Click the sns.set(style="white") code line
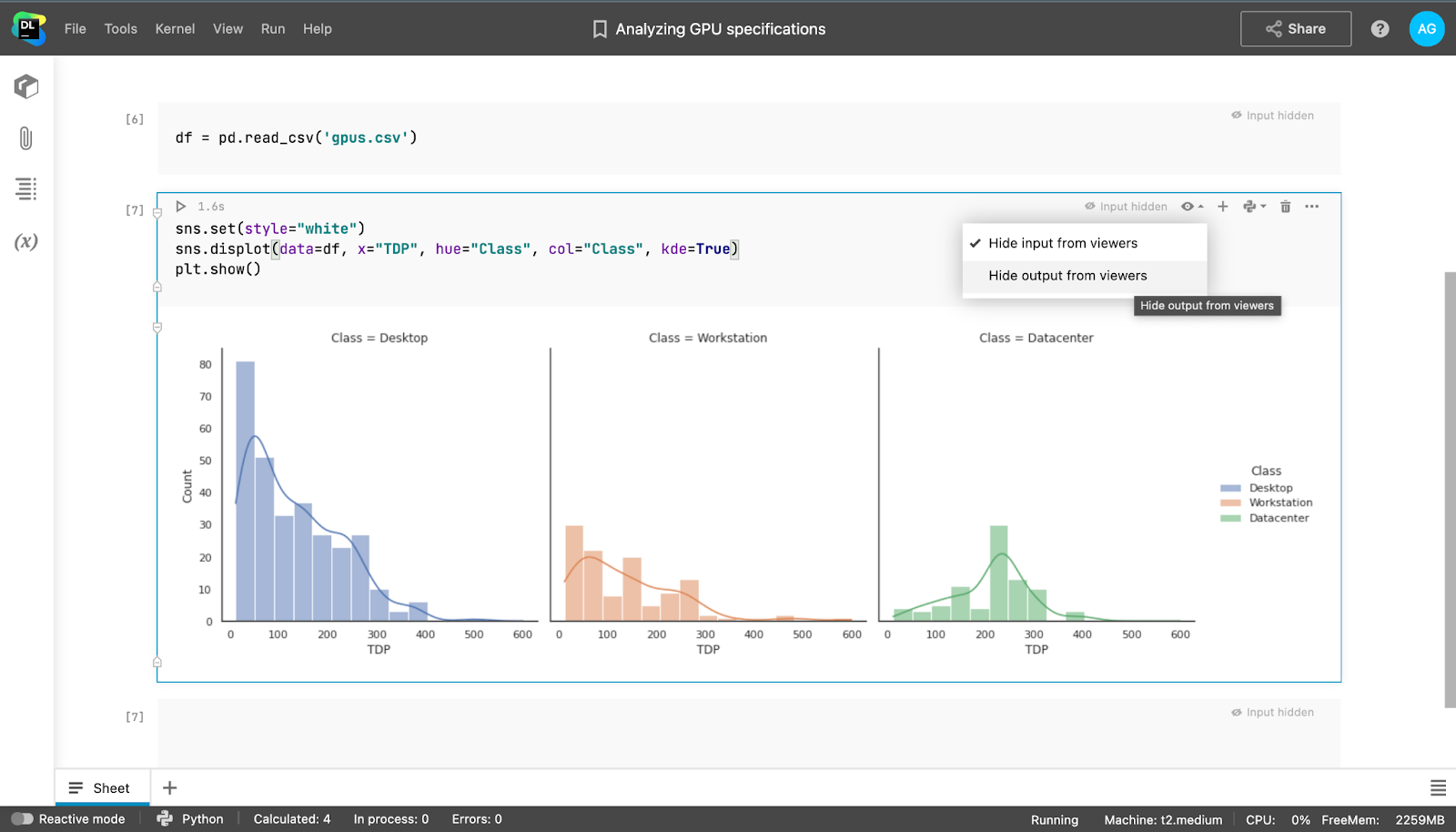Screen dimensions: 1456x832 tap(269, 229)
